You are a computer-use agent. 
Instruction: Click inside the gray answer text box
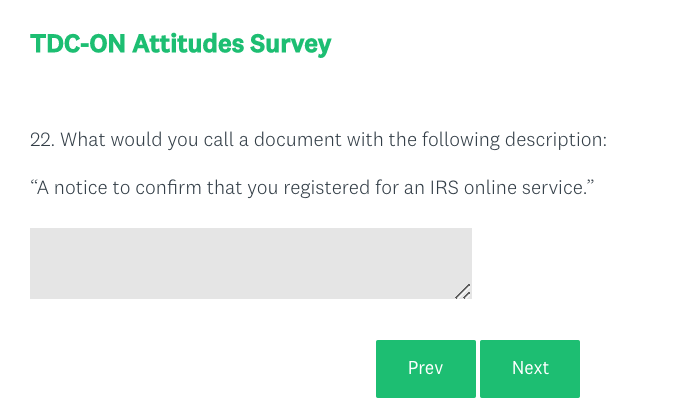[x=250, y=263]
